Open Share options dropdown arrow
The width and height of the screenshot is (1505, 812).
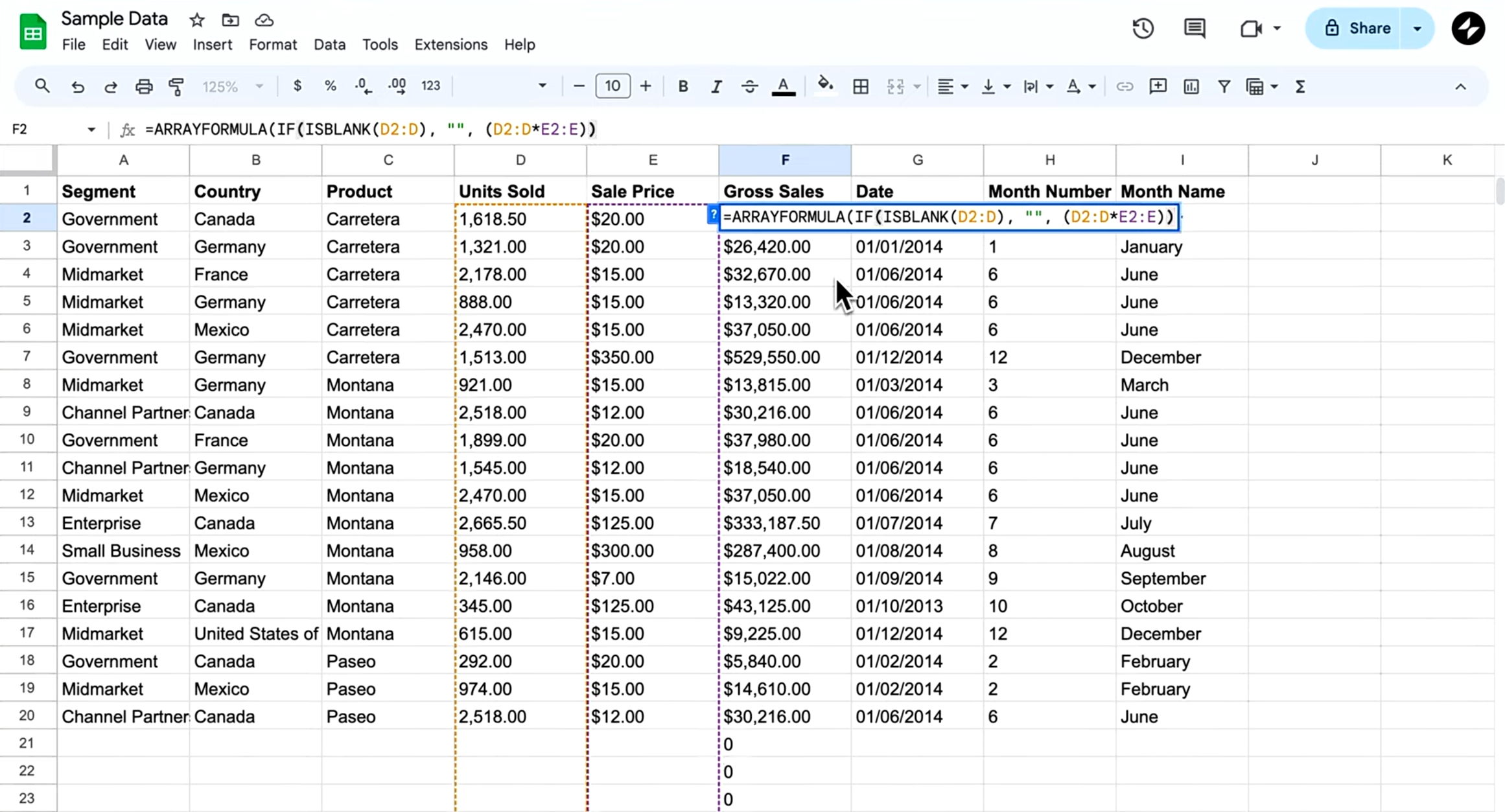pos(1417,29)
